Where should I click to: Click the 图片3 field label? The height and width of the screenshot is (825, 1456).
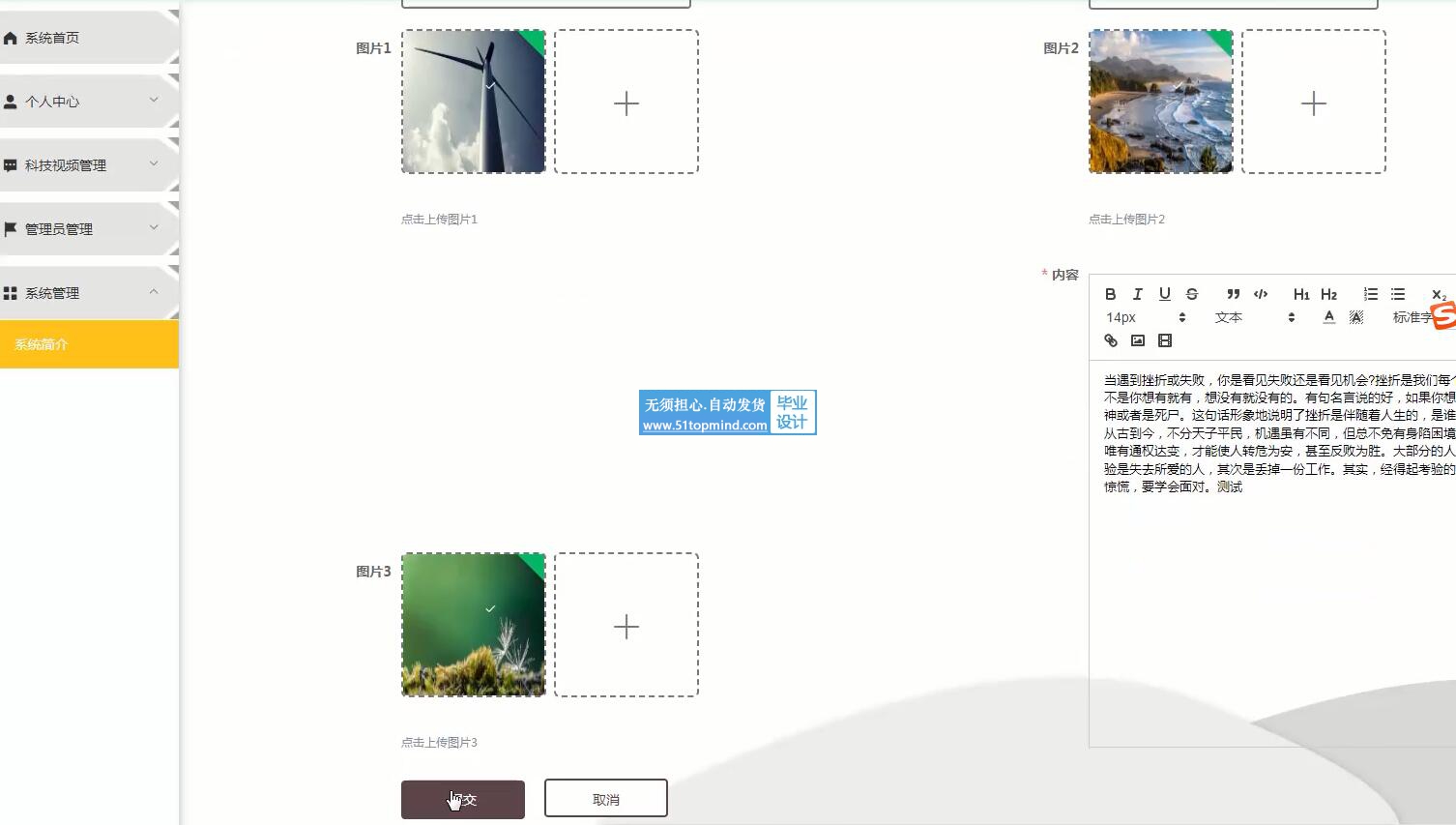[x=373, y=572]
